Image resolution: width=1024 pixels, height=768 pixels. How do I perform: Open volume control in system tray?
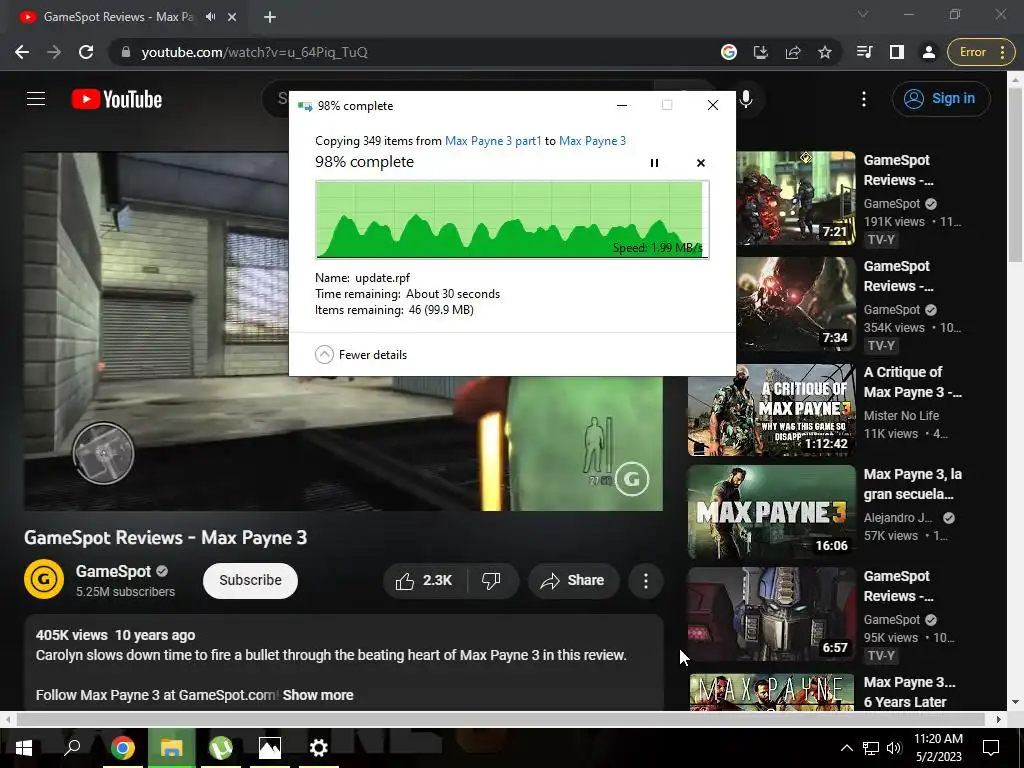click(894, 748)
